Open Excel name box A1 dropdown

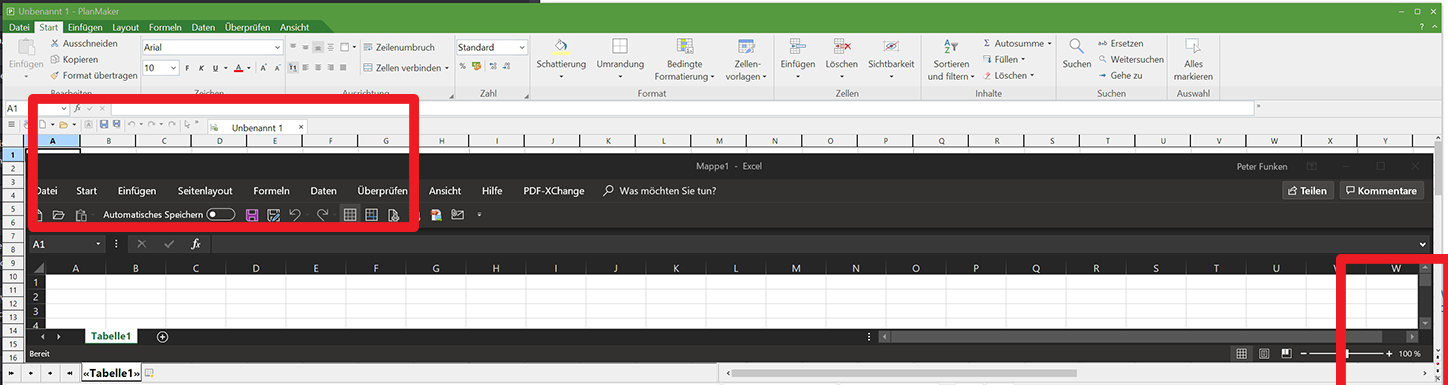tap(99, 244)
